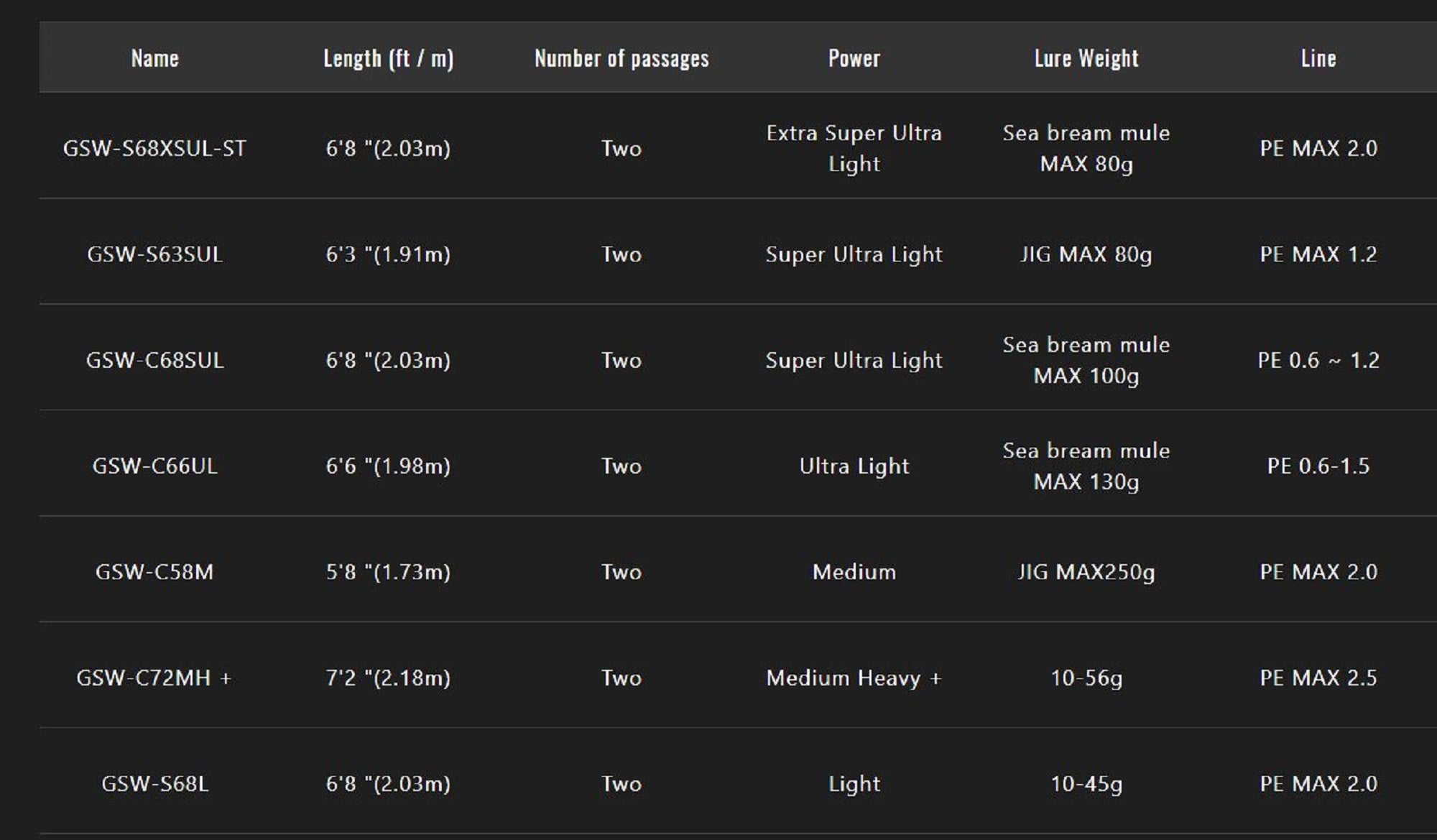1437x840 pixels.
Task: Click the Length (ft / m) header
Action: point(388,58)
